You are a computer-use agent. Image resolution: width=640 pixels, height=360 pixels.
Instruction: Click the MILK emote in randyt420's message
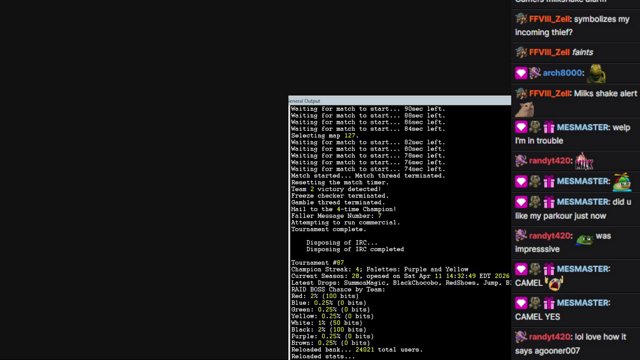pyautogui.click(x=584, y=161)
